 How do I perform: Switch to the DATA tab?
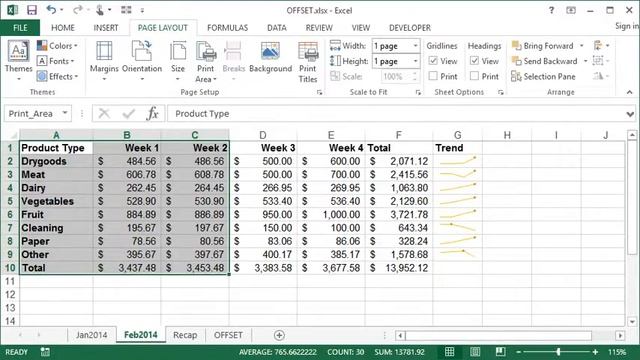coord(277,28)
